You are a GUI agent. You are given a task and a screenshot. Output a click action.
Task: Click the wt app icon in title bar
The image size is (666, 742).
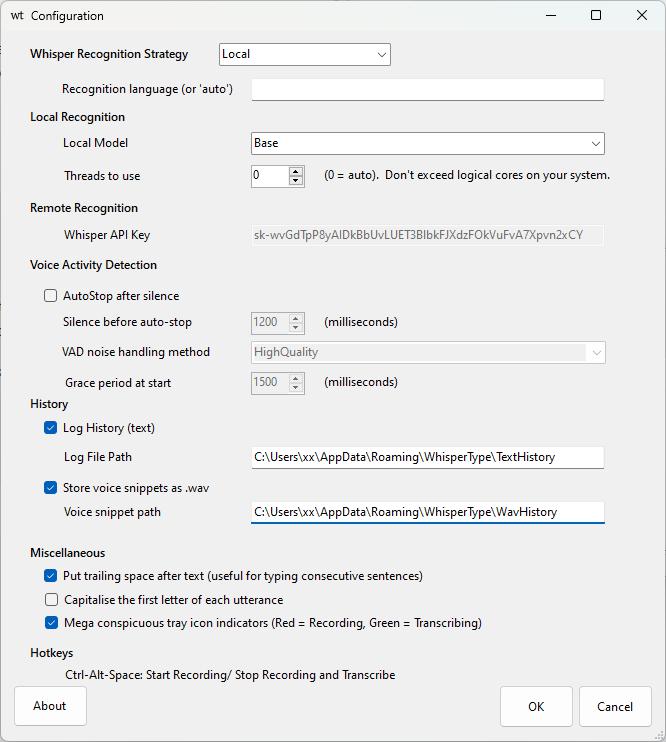[x=17, y=16]
